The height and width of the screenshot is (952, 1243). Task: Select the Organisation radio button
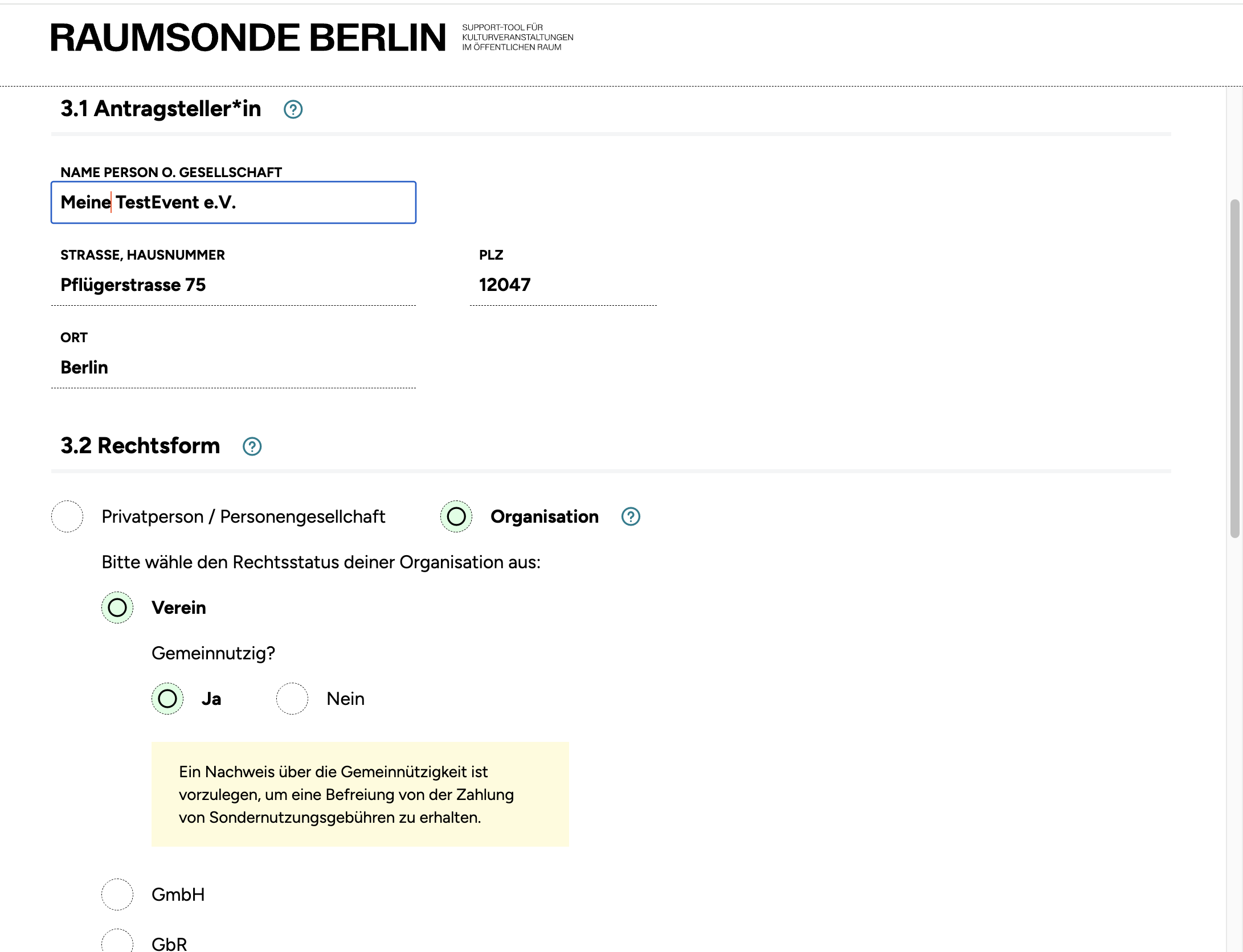[456, 516]
